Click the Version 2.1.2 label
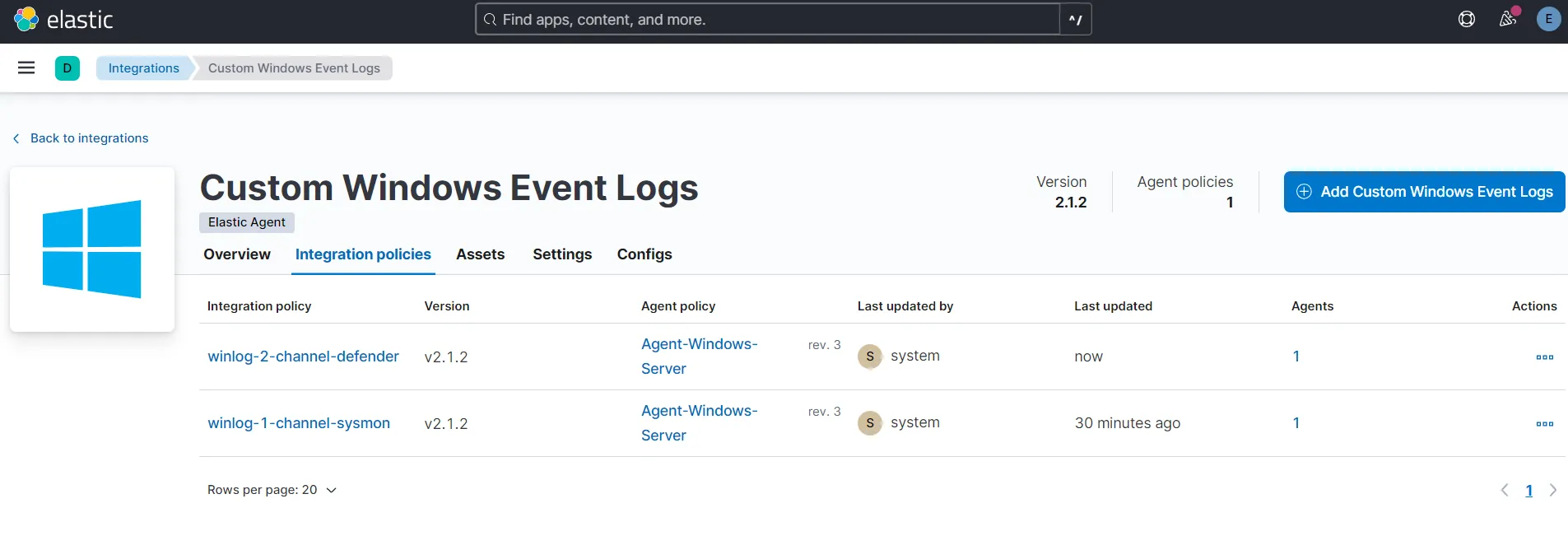1568x536 pixels. (x=1062, y=192)
